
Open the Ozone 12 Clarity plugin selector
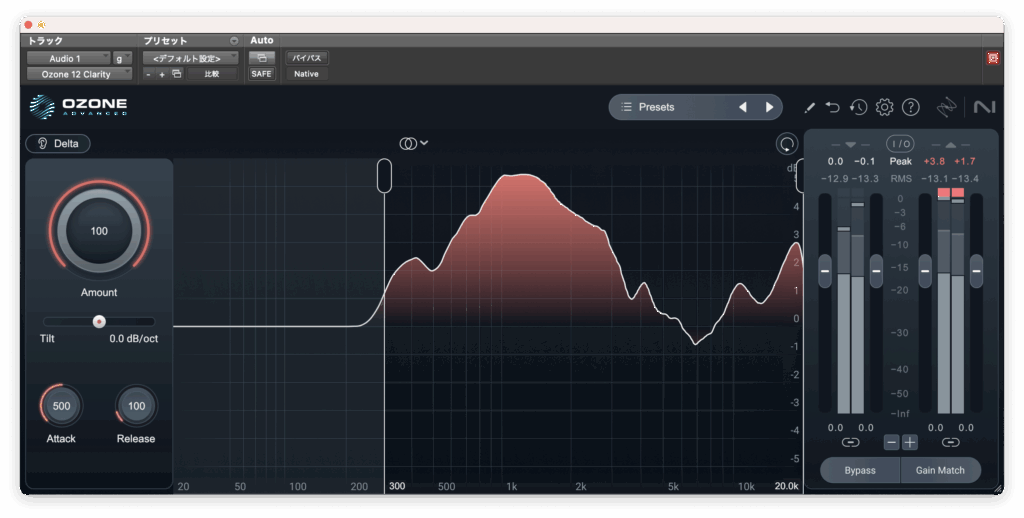tap(78, 74)
